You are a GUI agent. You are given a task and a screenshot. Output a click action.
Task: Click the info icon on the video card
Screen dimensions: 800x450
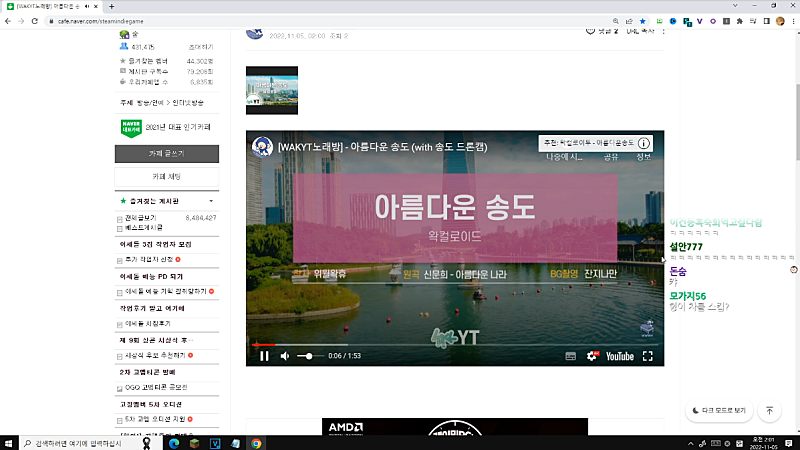644,143
